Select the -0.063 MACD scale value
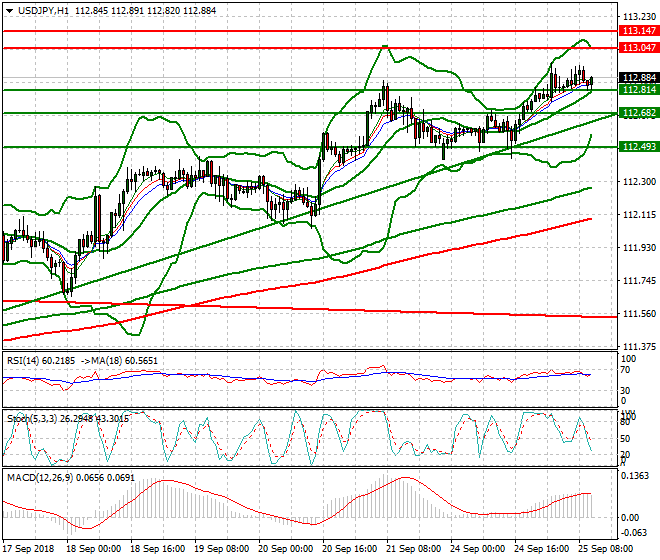 634,533
